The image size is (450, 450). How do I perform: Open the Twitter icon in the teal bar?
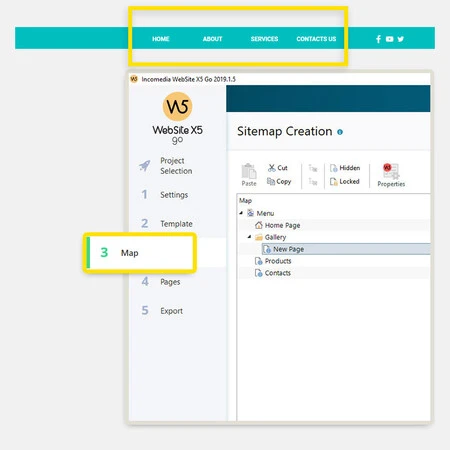tap(401, 39)
